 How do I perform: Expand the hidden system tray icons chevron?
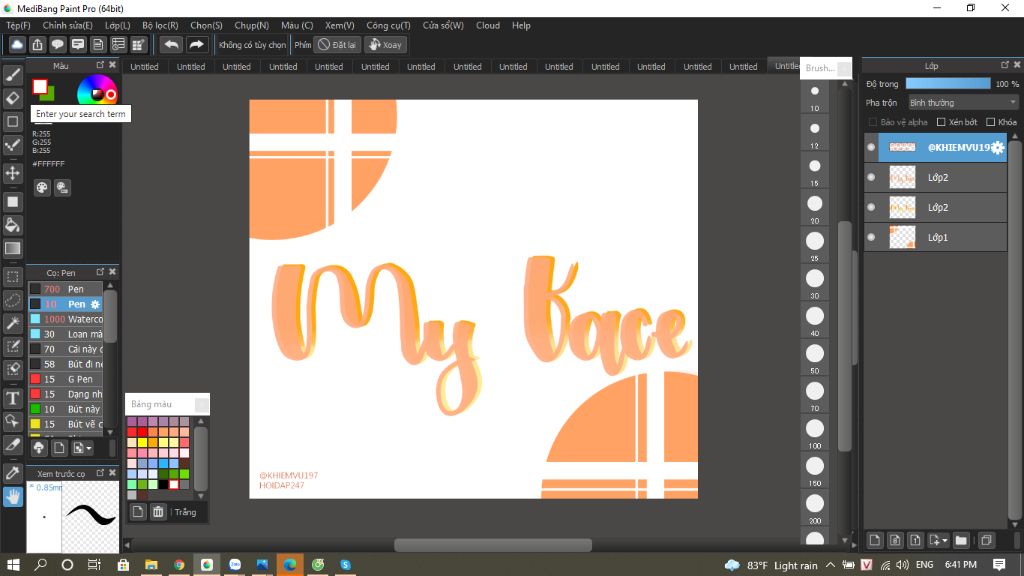(830, 565)
